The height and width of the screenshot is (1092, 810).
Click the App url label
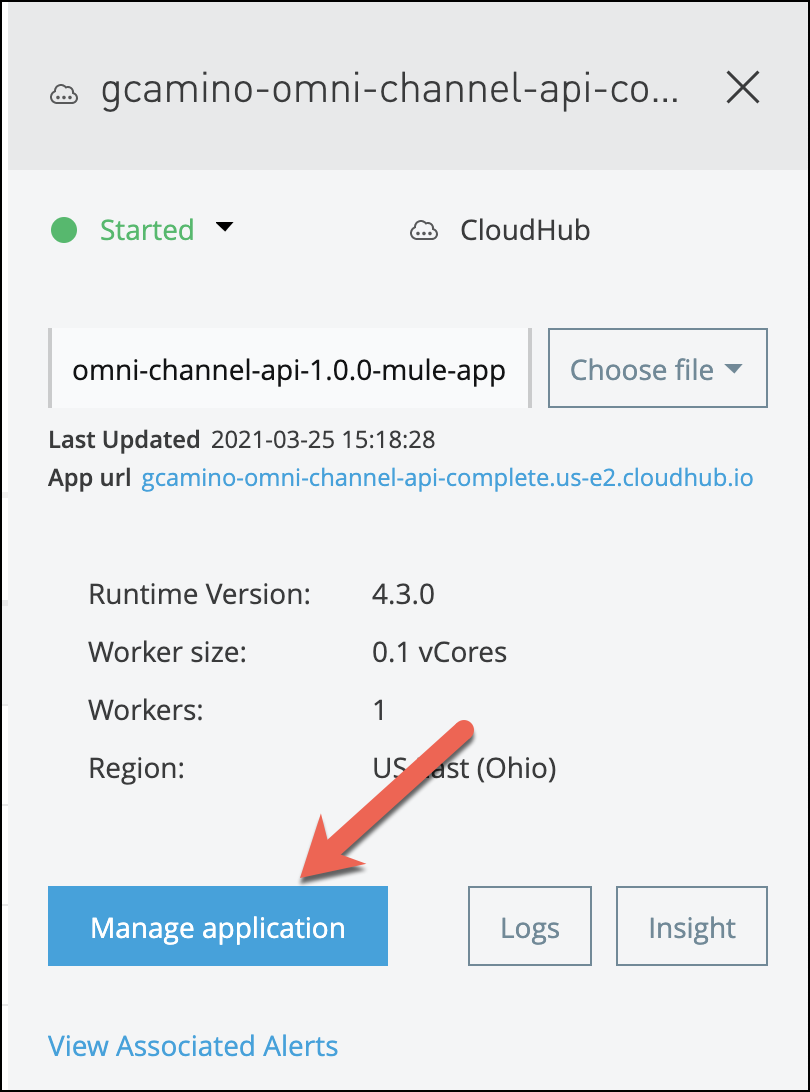(89, 478)
